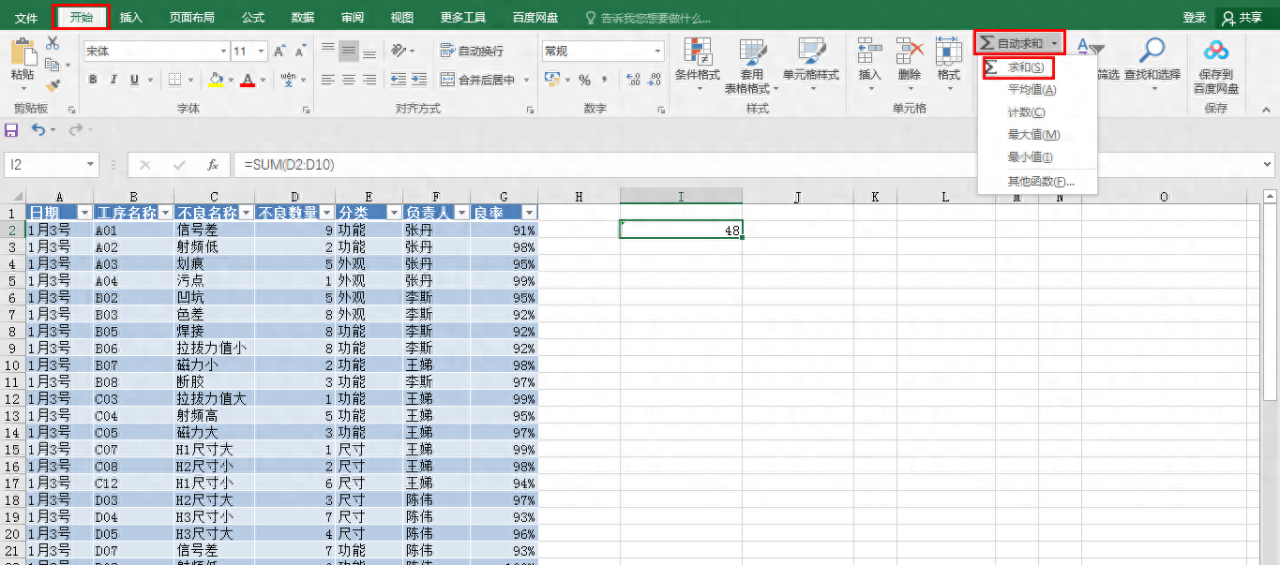
Task: Click decrease indent icon
Action: click(399, 80)
